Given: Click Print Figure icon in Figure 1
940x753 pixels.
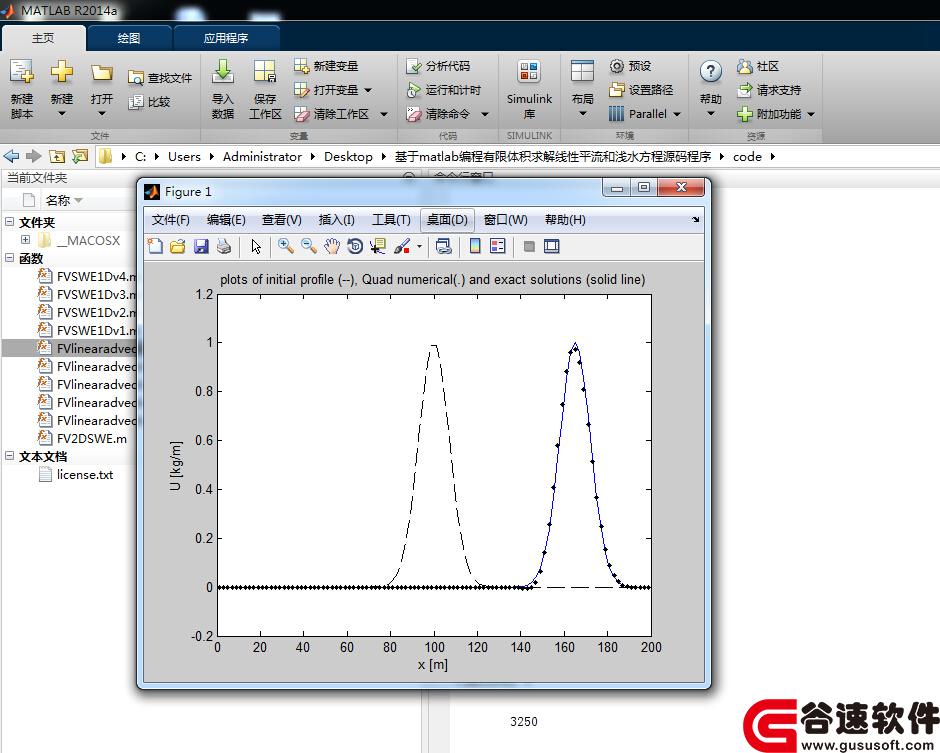Looking at the screenshot, I should 224,246.
